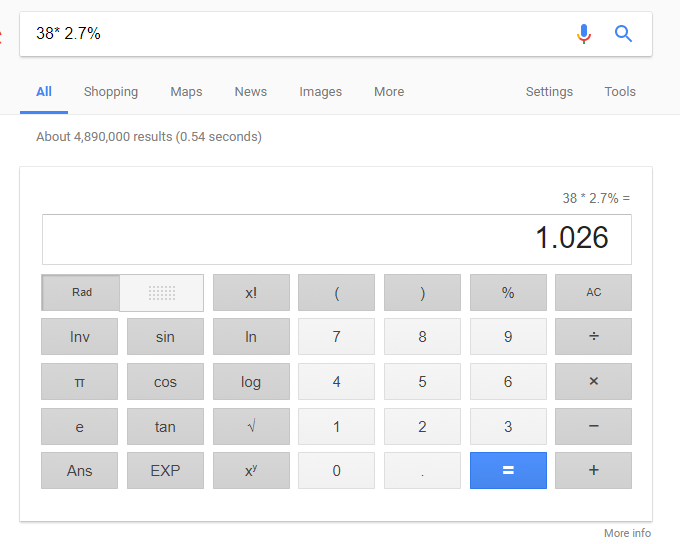
Task: Click the blue search magnifier icon
Action: pos(623,34)
